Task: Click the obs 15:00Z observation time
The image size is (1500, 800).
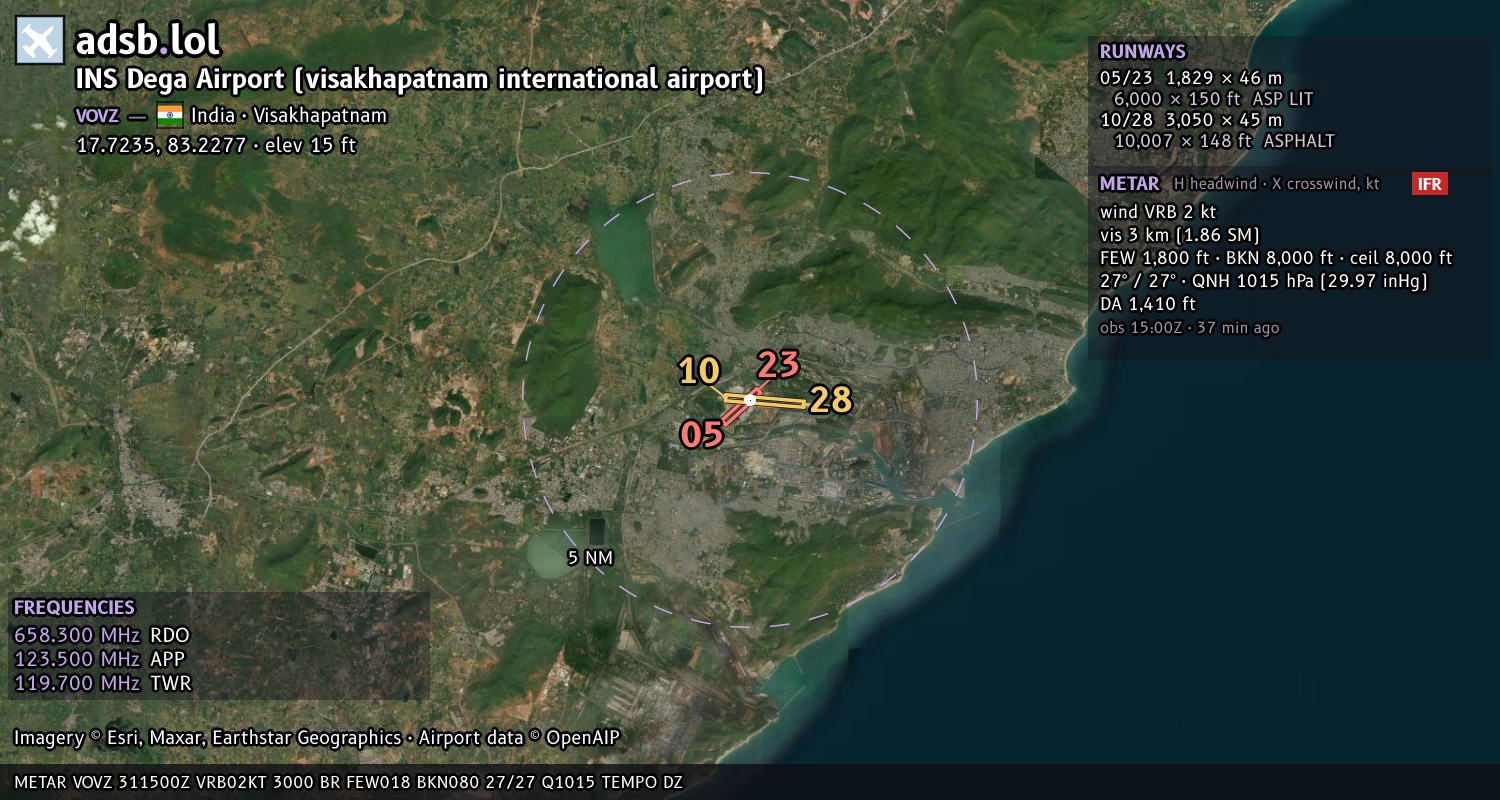Action: (1189, 328)
